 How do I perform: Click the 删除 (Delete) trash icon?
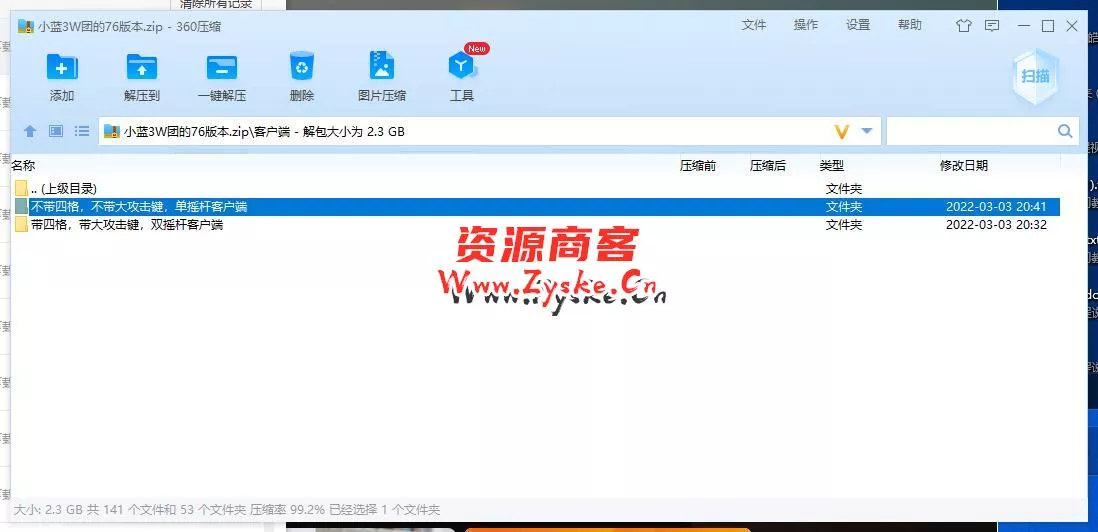click(x=301, y=68)
